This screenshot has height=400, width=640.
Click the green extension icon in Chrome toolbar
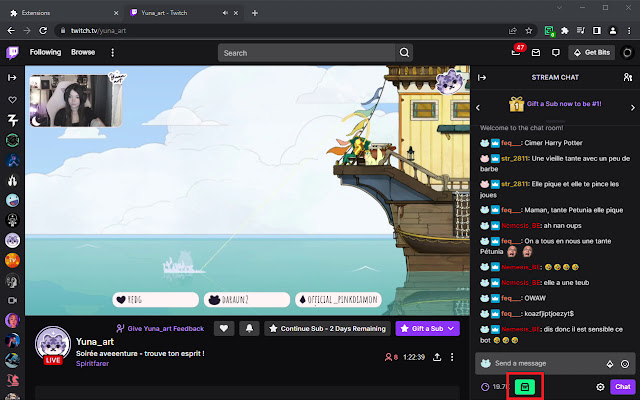[x=549, y=31]
